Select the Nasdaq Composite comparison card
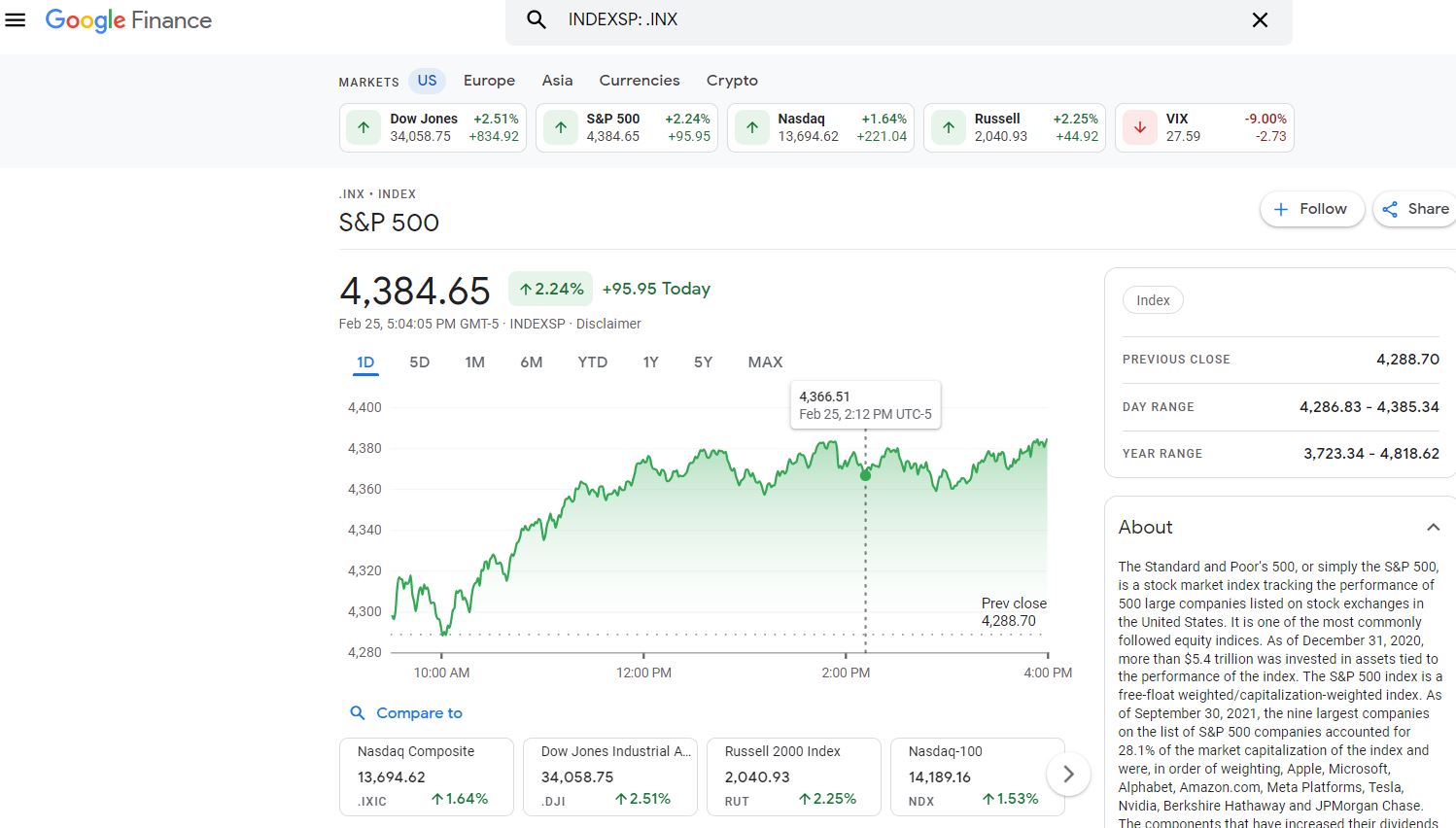1456x828 pixels. [426, 776]
